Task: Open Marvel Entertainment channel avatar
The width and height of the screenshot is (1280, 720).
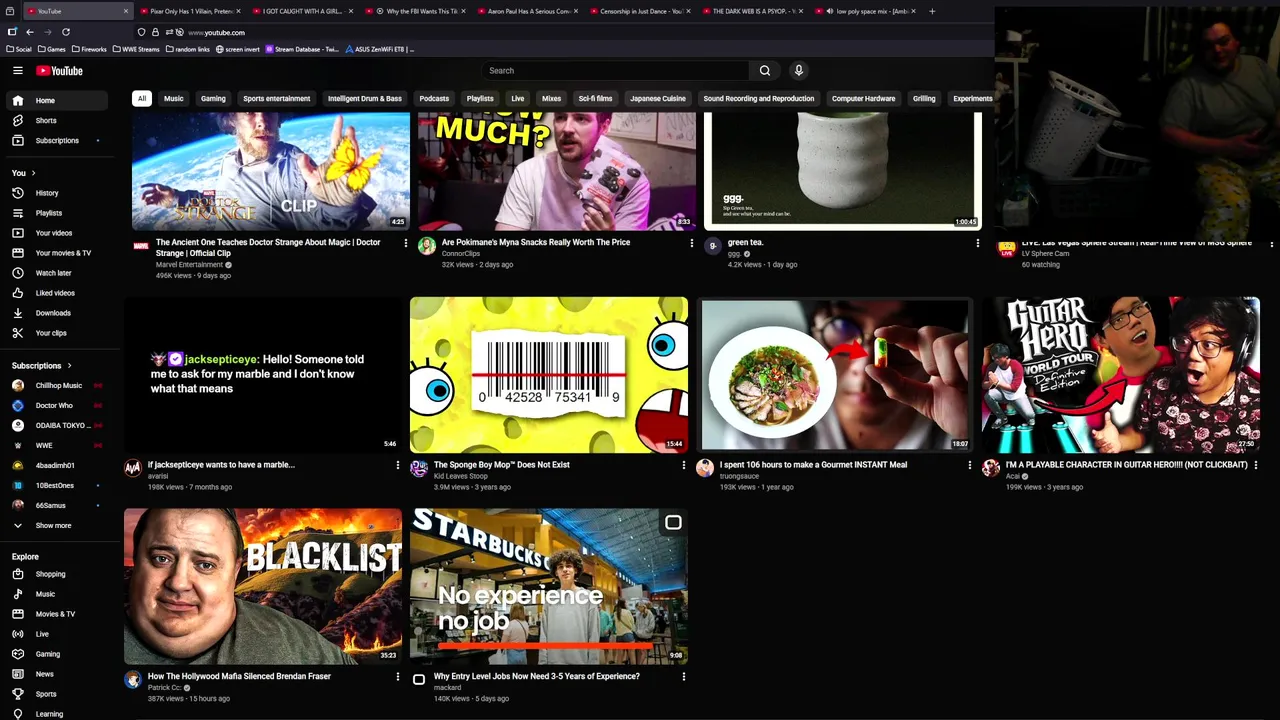Action: click(141, 246)
